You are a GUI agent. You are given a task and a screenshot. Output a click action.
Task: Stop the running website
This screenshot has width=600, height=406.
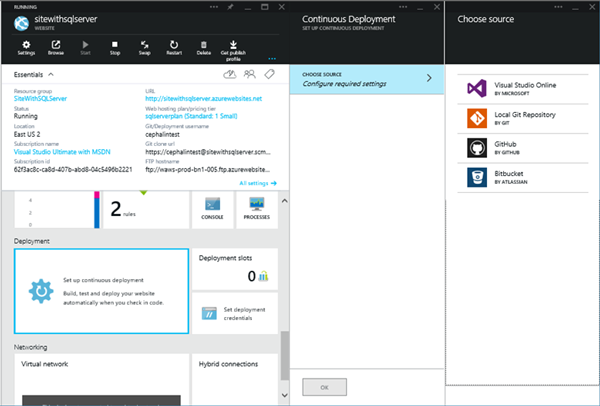tap(115, 48)
